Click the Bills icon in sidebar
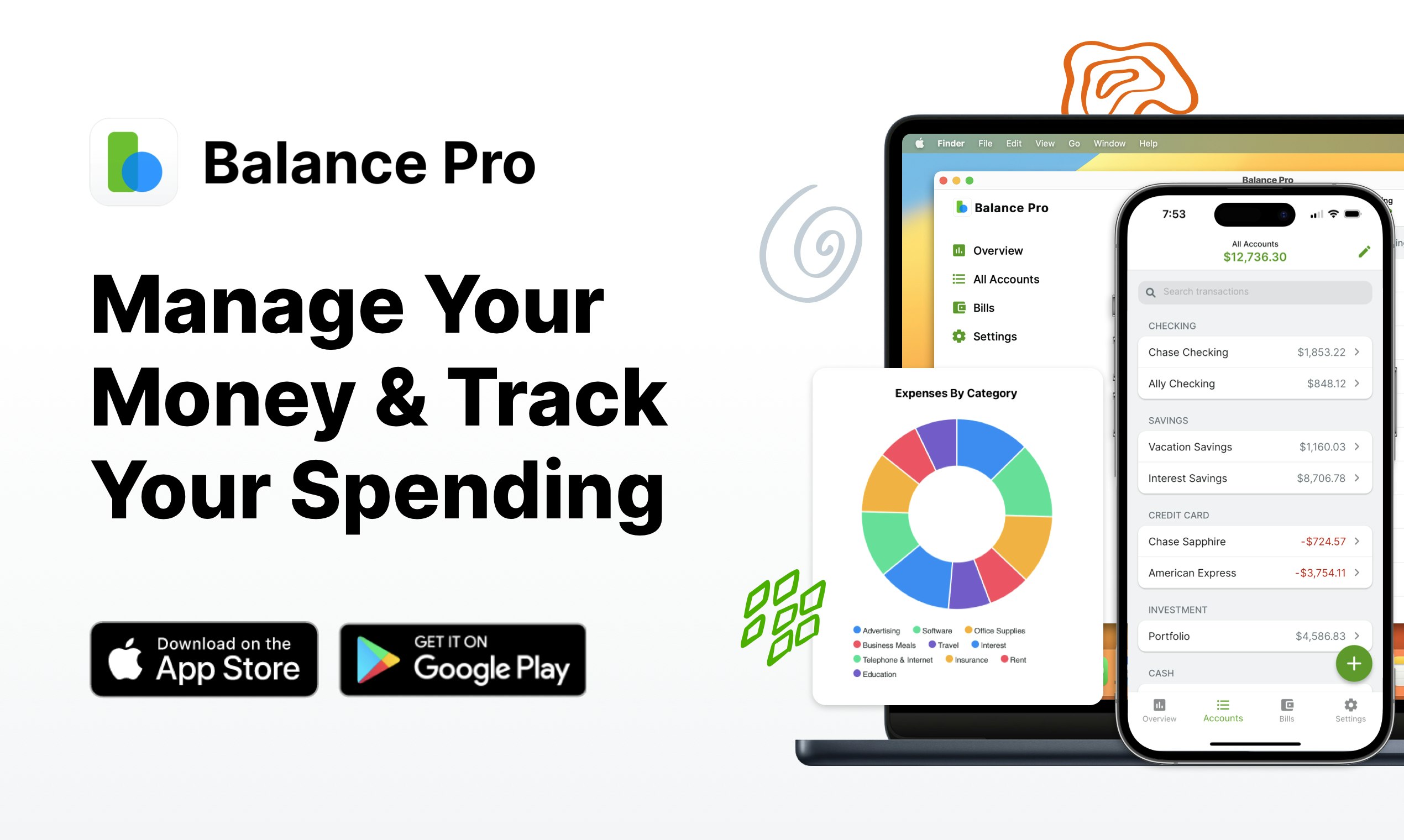The image size is (1404, 840). click(x=957, y=307)
